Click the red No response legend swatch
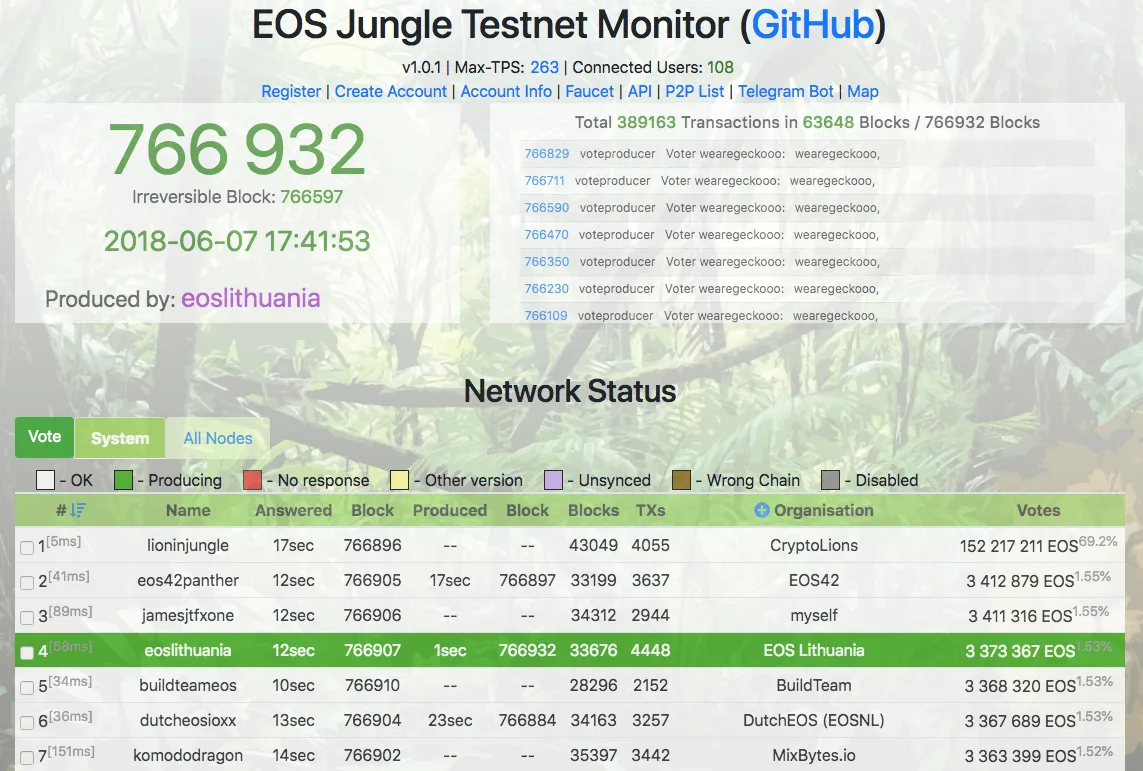Viewport: 1143px width, 771px height. coord(252,480)
